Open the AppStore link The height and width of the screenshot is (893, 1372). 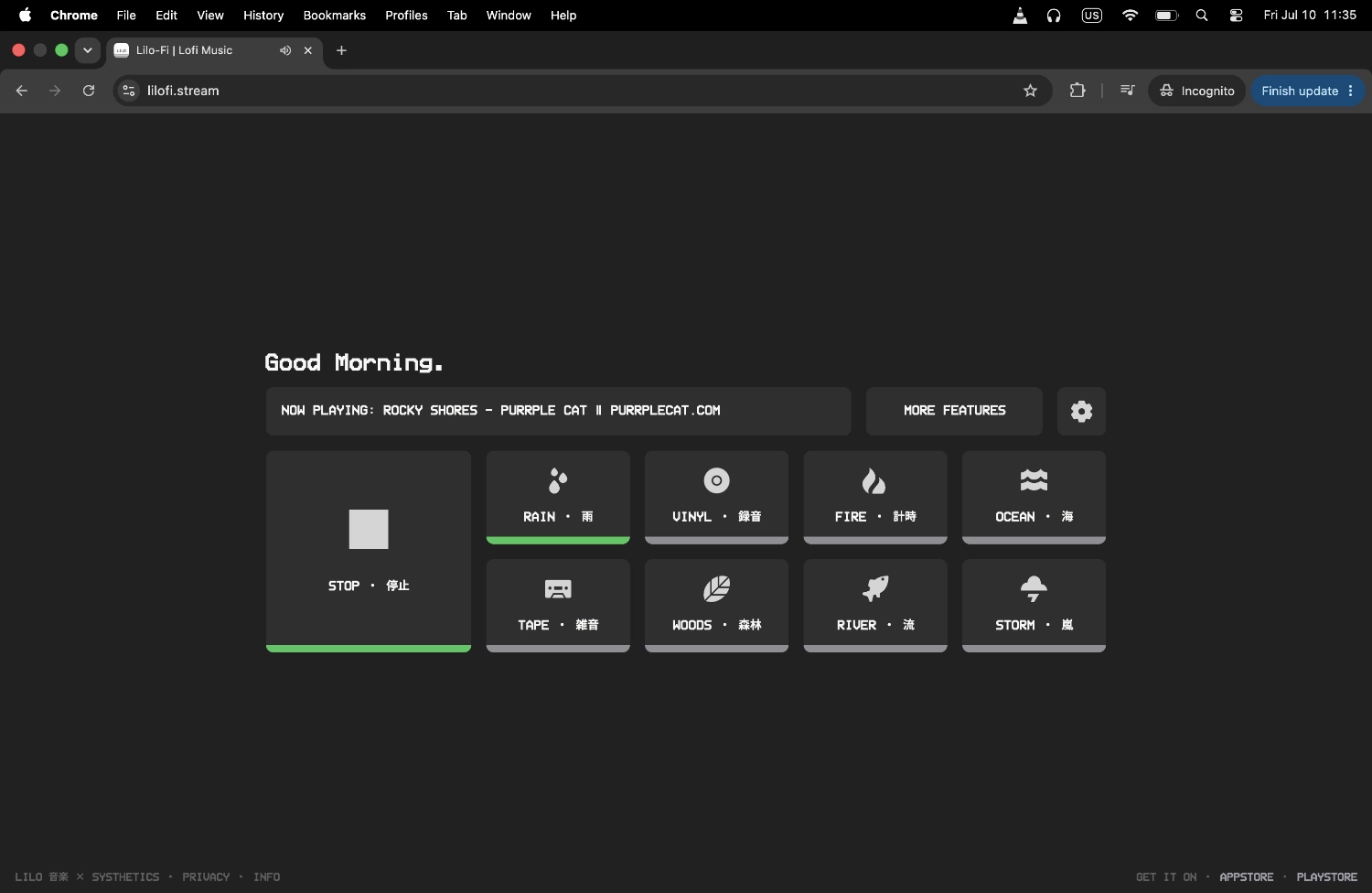point(1246,877)
